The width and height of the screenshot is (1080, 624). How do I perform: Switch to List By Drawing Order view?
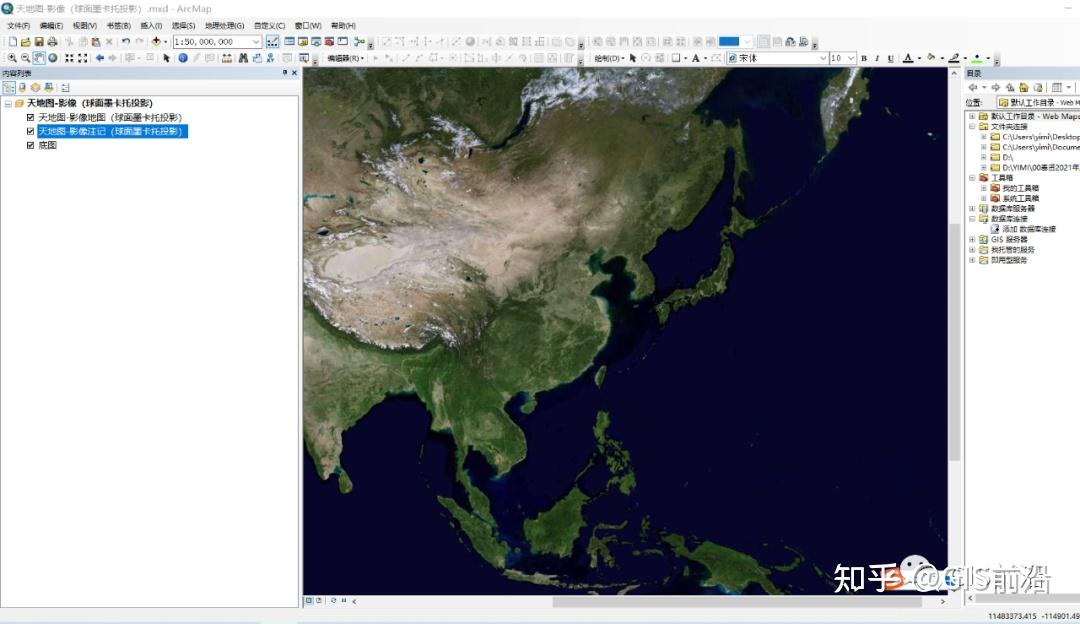[x=9, y=87]
